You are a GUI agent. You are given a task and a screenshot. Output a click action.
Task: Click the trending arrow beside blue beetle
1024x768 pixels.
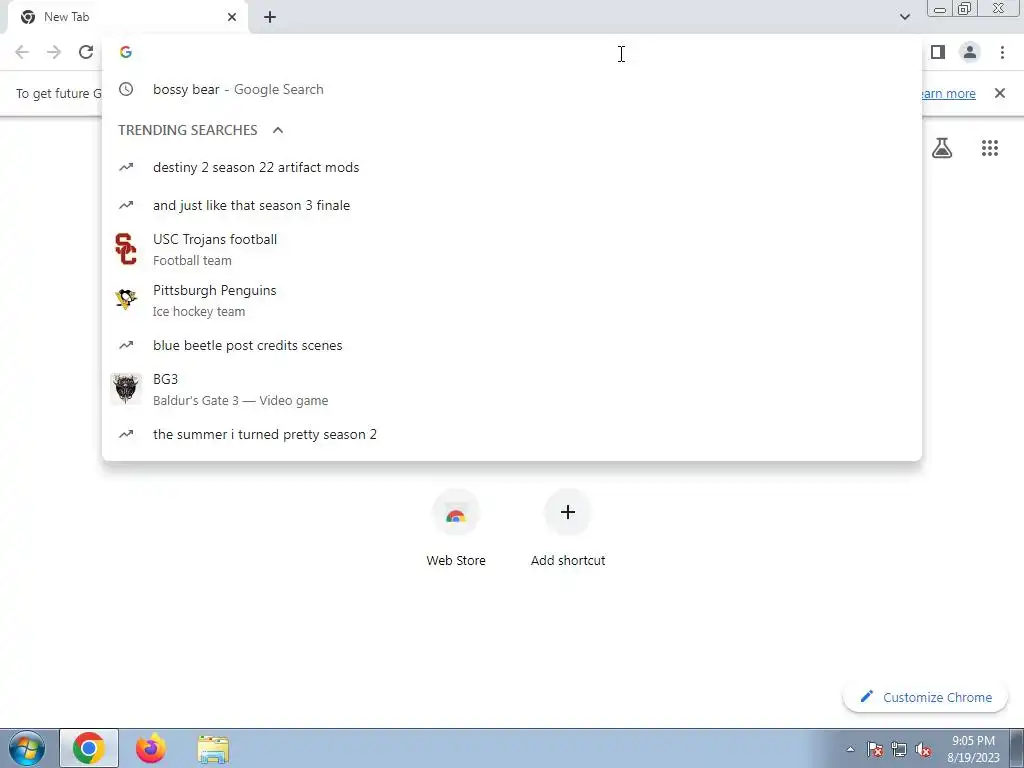[x=126, y=345]
